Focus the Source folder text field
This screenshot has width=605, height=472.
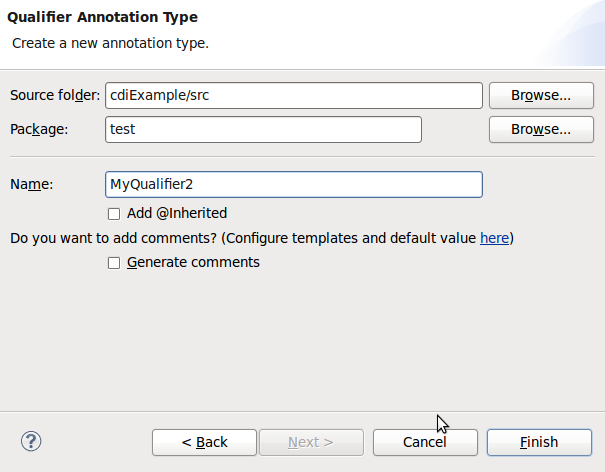click(294, 95)
